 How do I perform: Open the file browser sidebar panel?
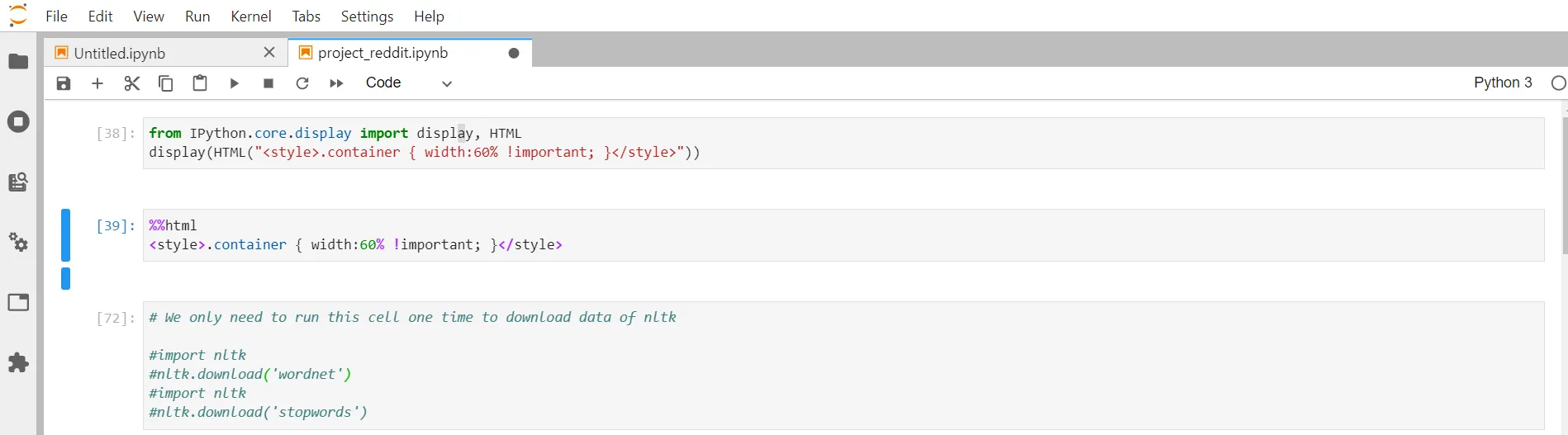tap(18, 62)
